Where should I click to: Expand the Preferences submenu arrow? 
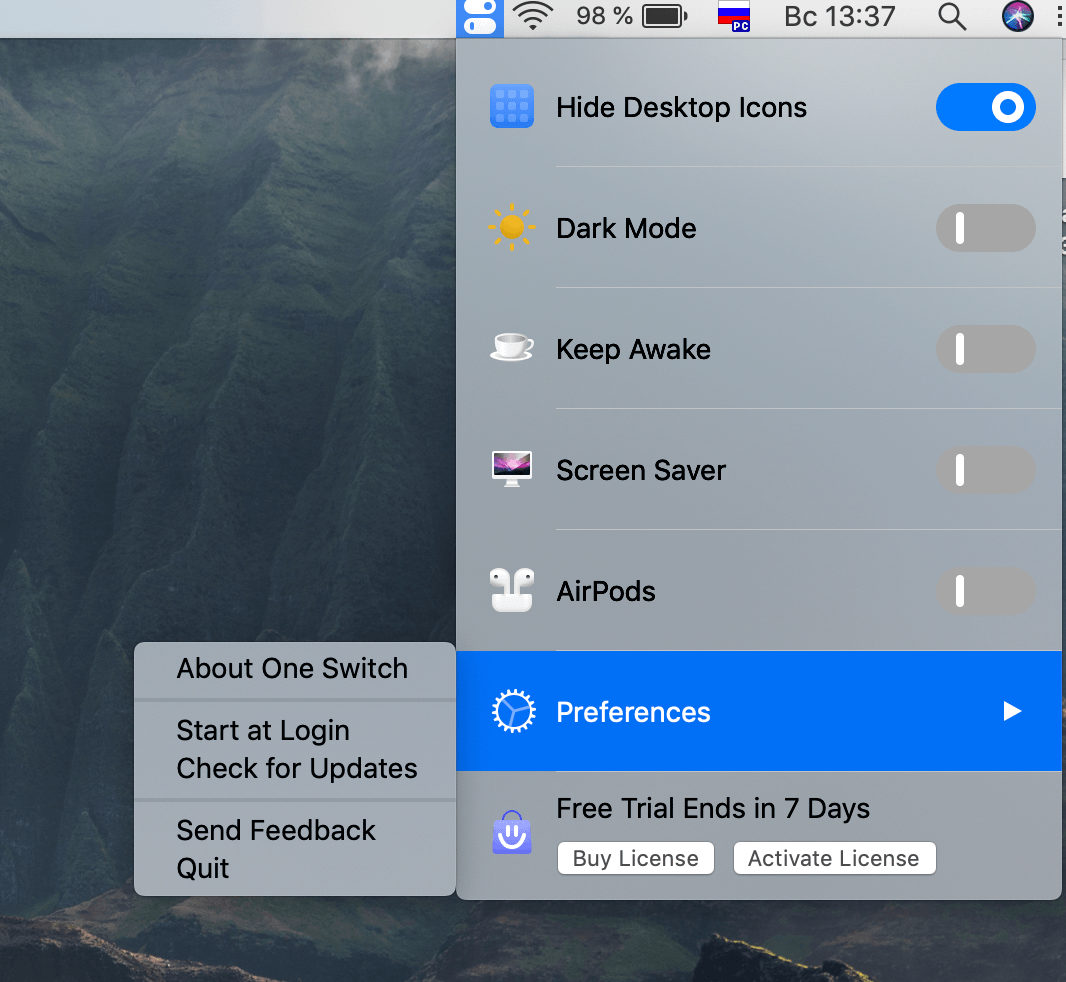(x=1012, y=711)
